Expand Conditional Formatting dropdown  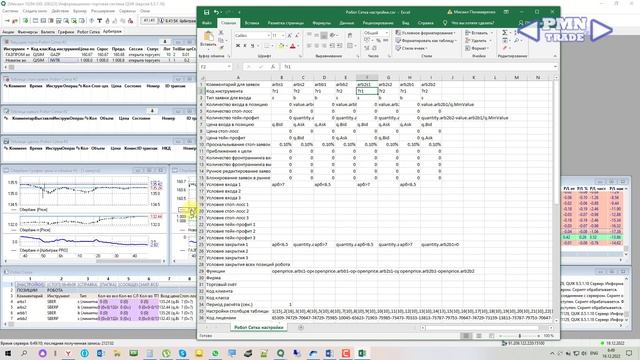click(424, 33)
